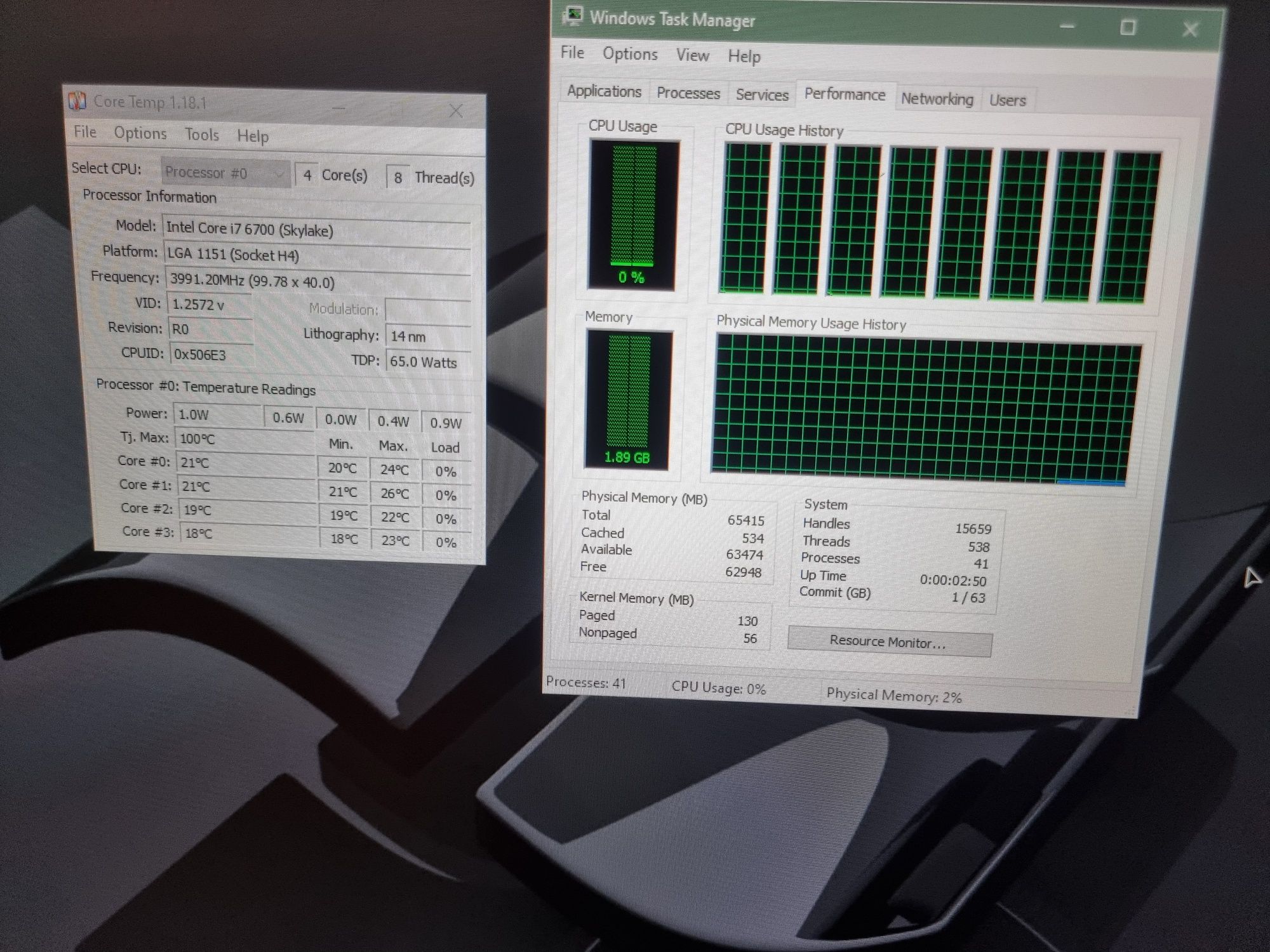This screenshot has height=952, width=1270.
Task: Click the Total physical memory value 65415
Action: click(745, 520)
